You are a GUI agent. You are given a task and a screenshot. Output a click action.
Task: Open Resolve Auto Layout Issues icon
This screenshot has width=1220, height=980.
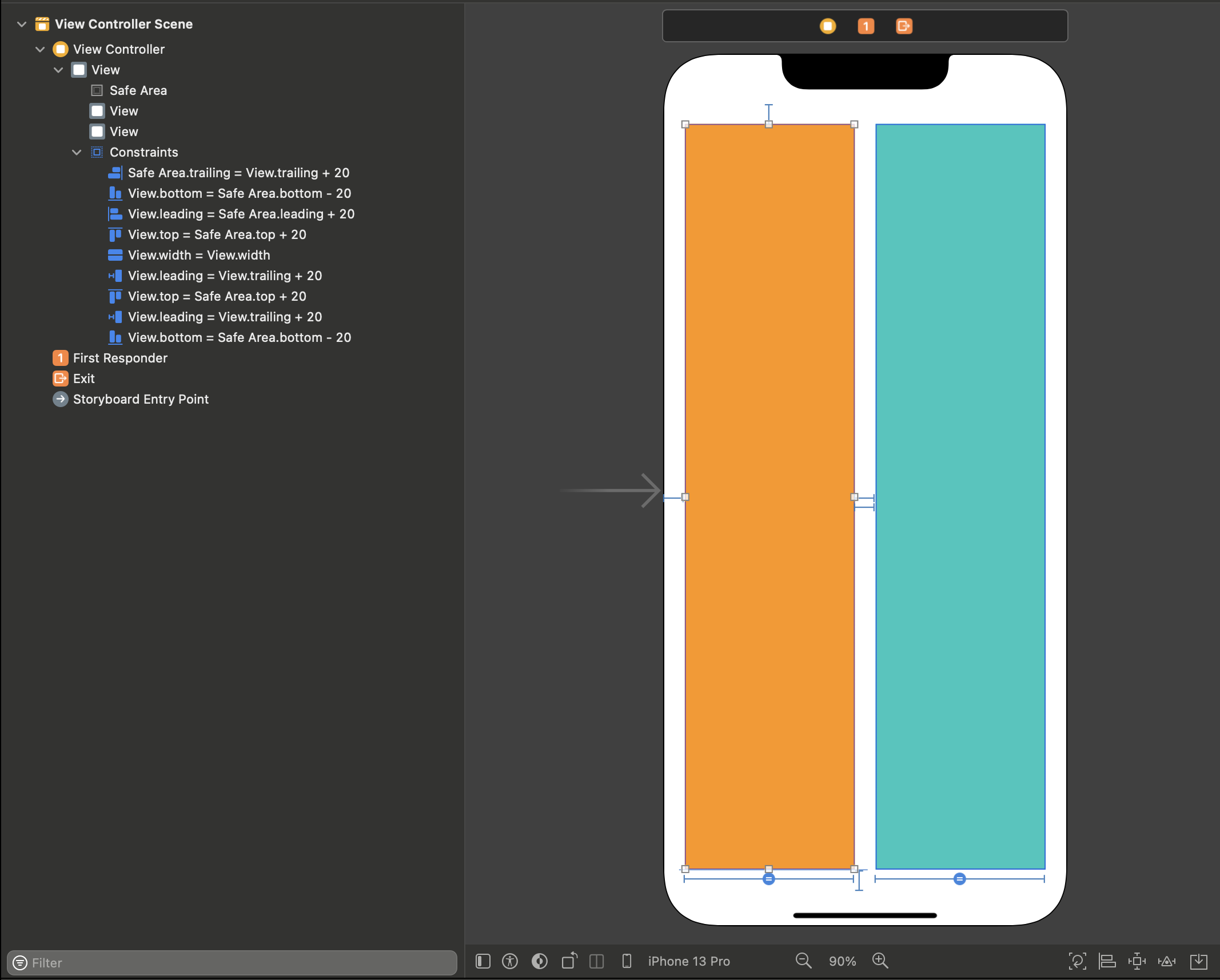click(1166, 961)
